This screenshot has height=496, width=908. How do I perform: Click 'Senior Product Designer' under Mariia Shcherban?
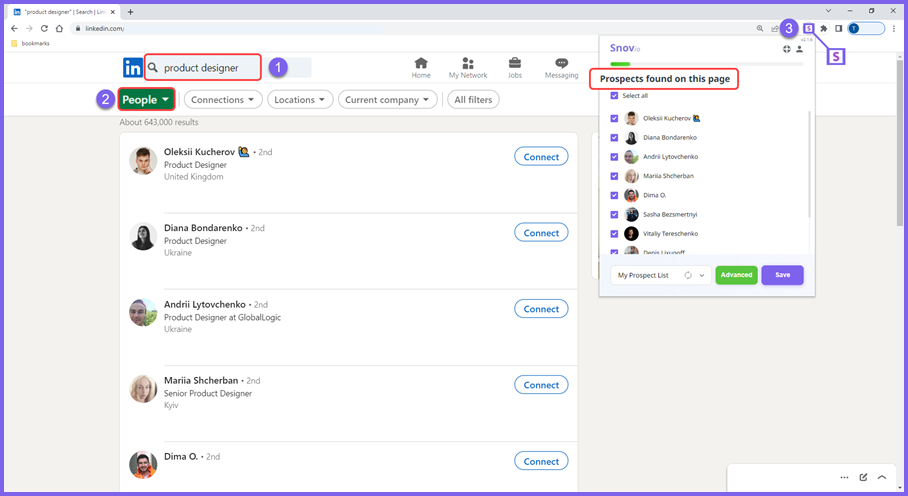[x=208, y=394]
